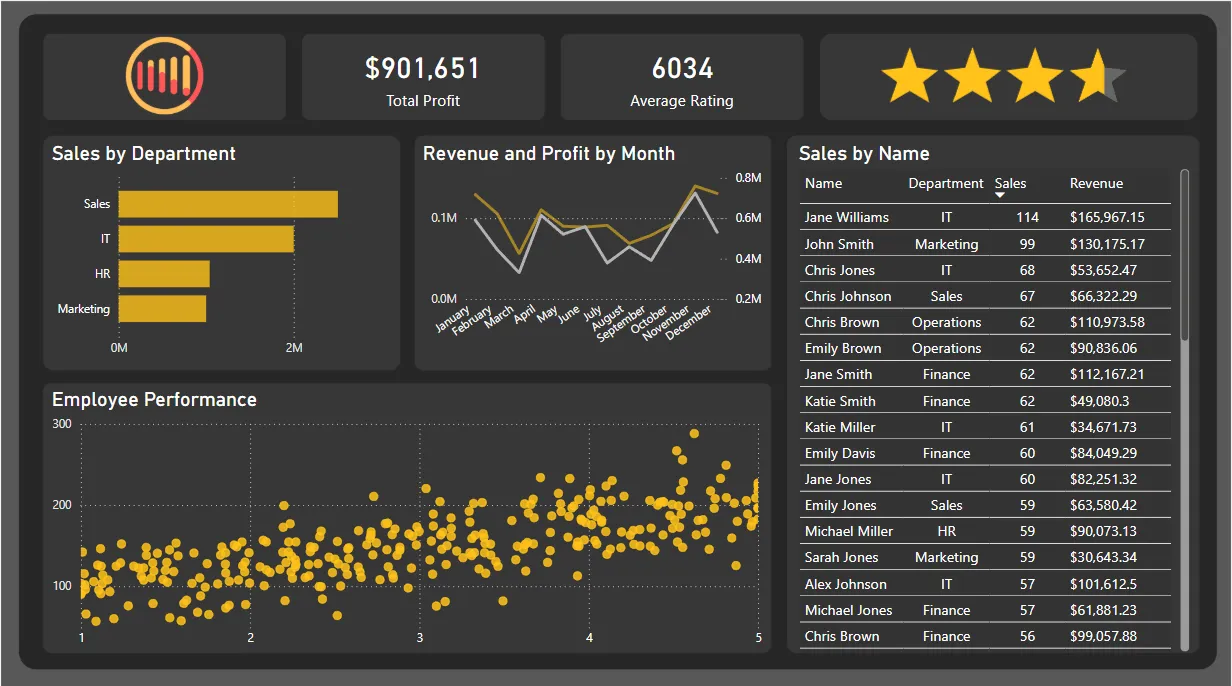Sort table by the Department column header
The width and height of the screenshot is (1232, 686).
pyautogui.click(x=946, y=183)
